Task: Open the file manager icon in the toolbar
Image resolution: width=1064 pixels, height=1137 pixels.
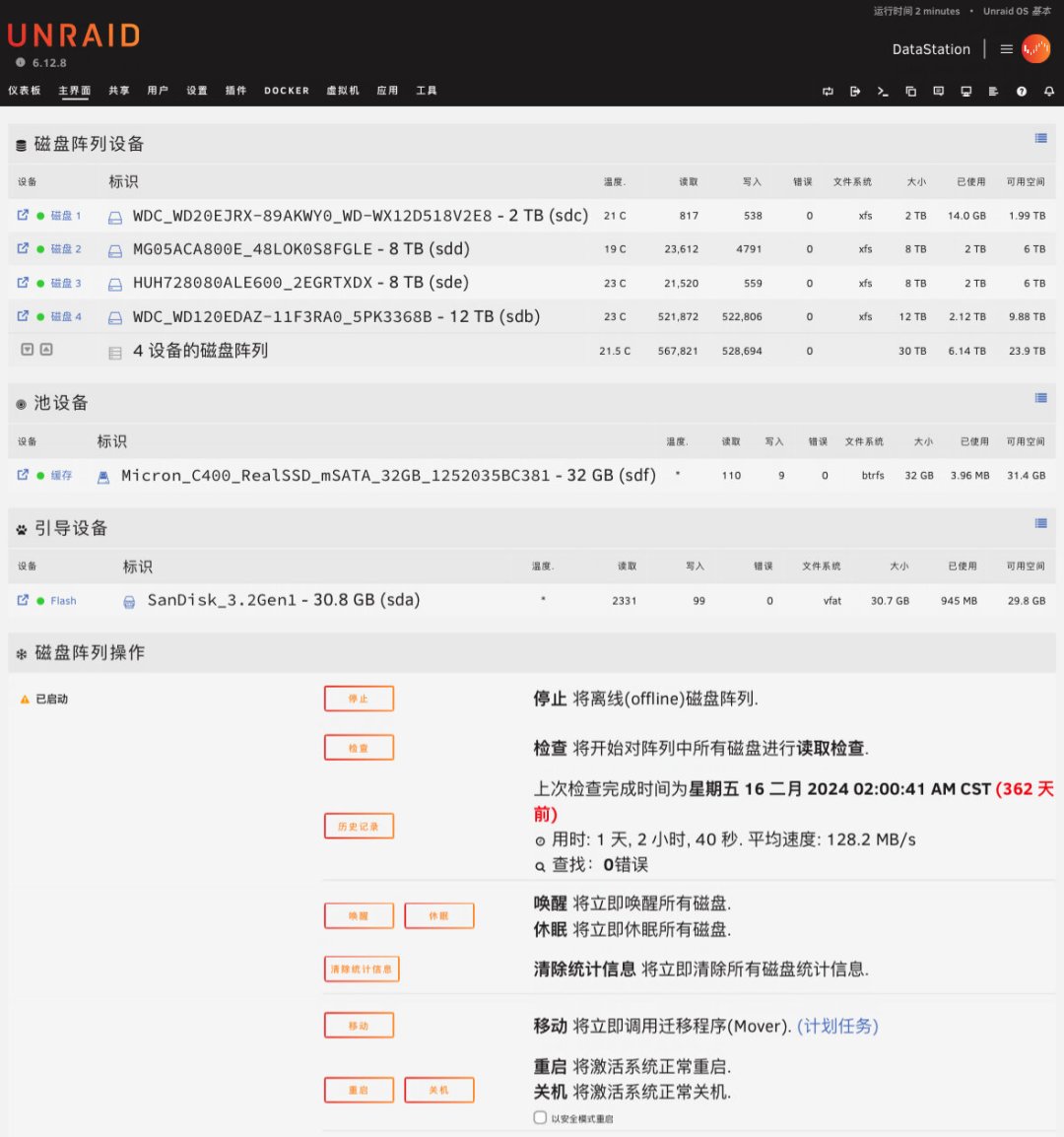Action: click(x=911, y=92)
